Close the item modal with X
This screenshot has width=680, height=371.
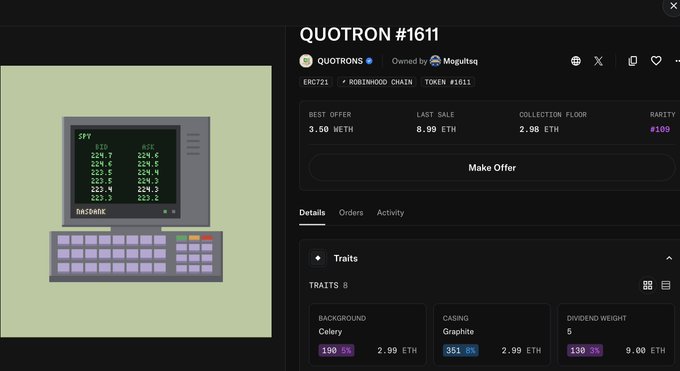673,6
